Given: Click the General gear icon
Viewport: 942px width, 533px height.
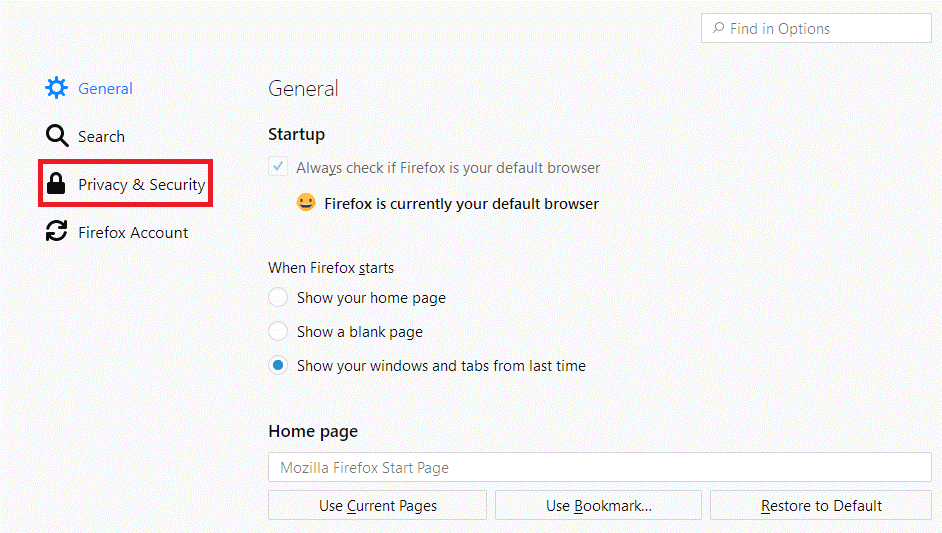Looking at the screenshot, I should pos(57,88).
